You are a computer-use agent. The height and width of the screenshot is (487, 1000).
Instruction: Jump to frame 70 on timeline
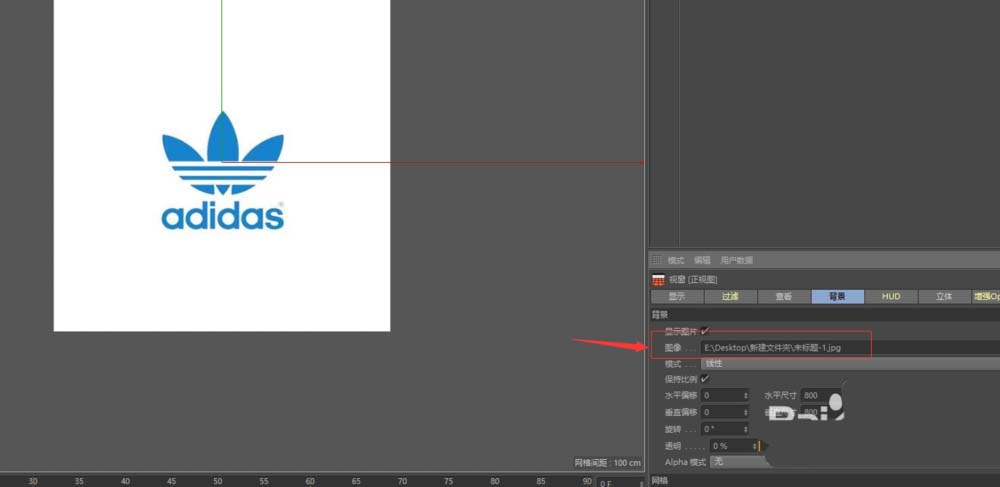coord(402,481)
